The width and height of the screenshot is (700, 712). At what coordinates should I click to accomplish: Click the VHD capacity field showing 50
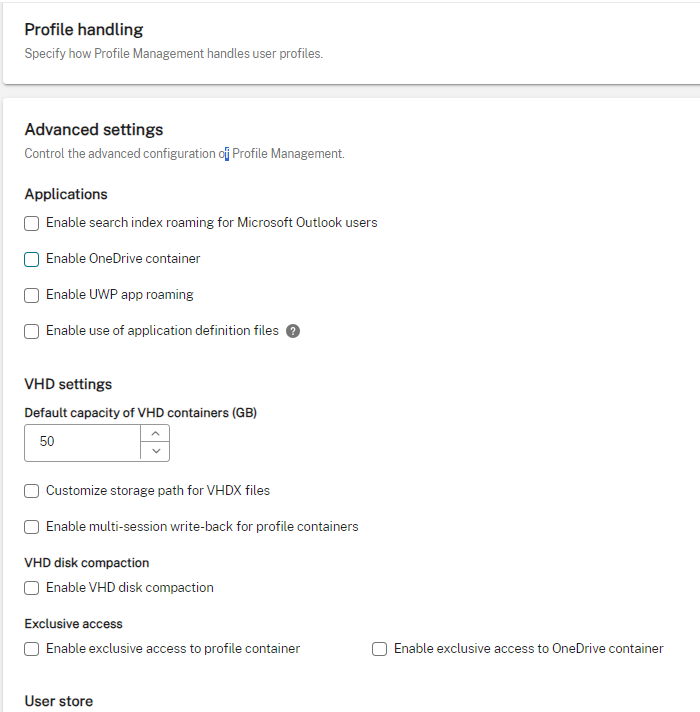pyautogui.click(x=82, y=443)
